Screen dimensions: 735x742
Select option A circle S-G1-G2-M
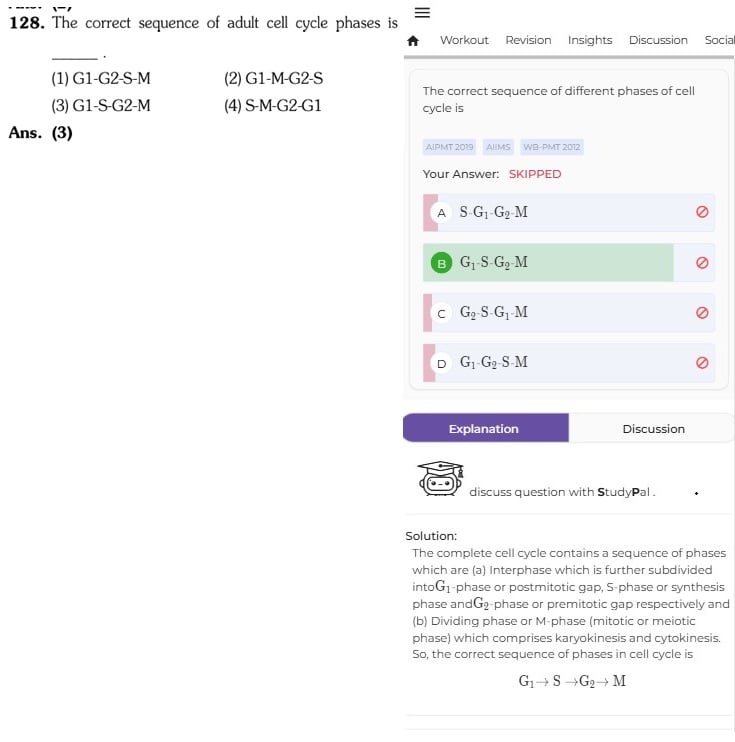pyautogui.click(x=441, y=213)
